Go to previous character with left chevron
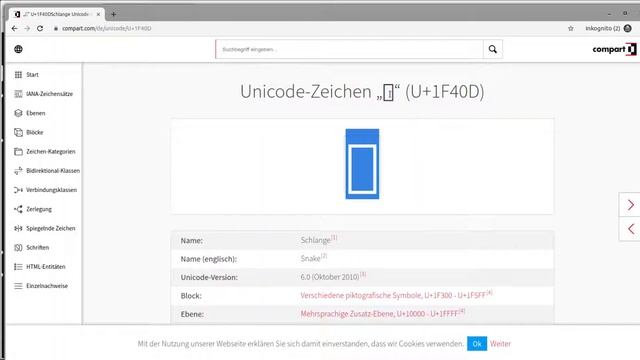 630,229
